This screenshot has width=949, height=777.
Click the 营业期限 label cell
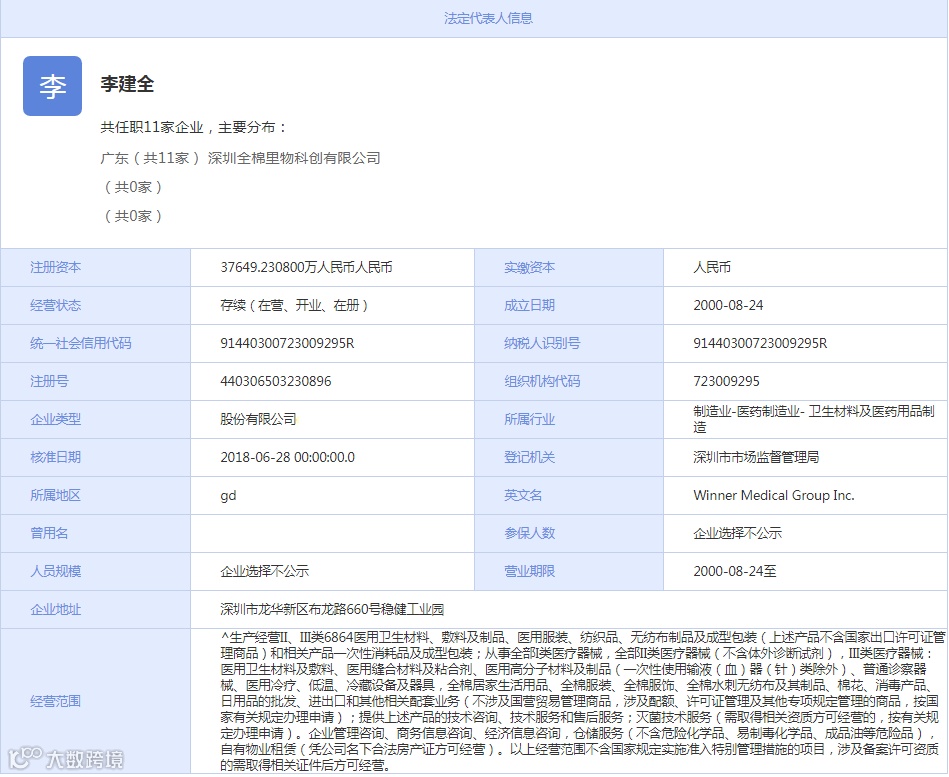pyautogui.click(x=569, y=571)
